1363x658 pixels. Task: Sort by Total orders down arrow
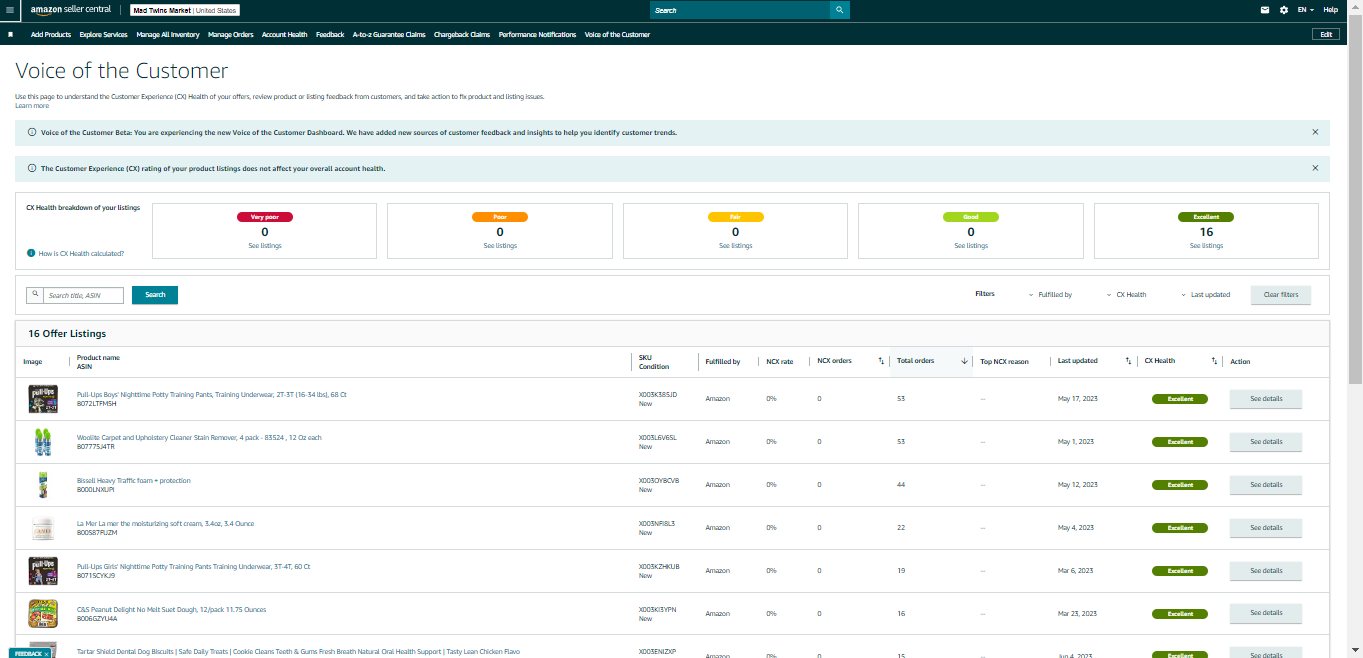[x=964, y=361]
